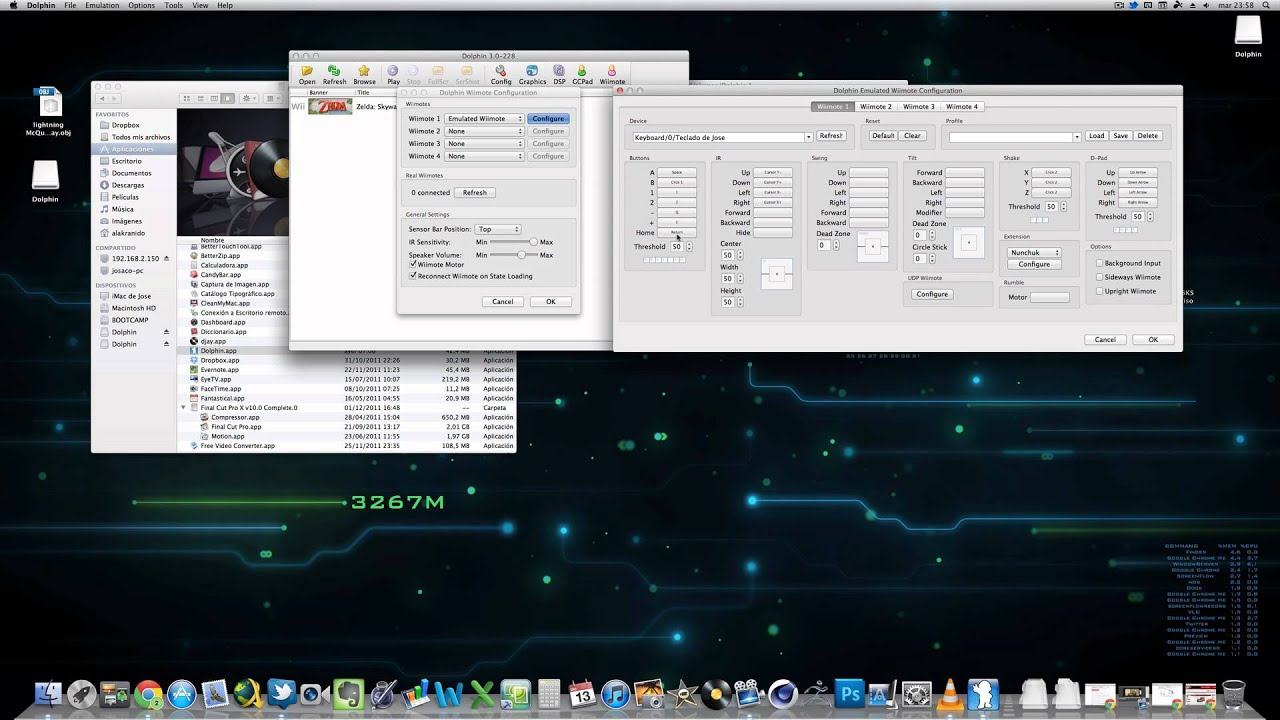Open the Wiimote 4 source dropdown
This screenshot has height=720, width=1280.
click(484, 156)
